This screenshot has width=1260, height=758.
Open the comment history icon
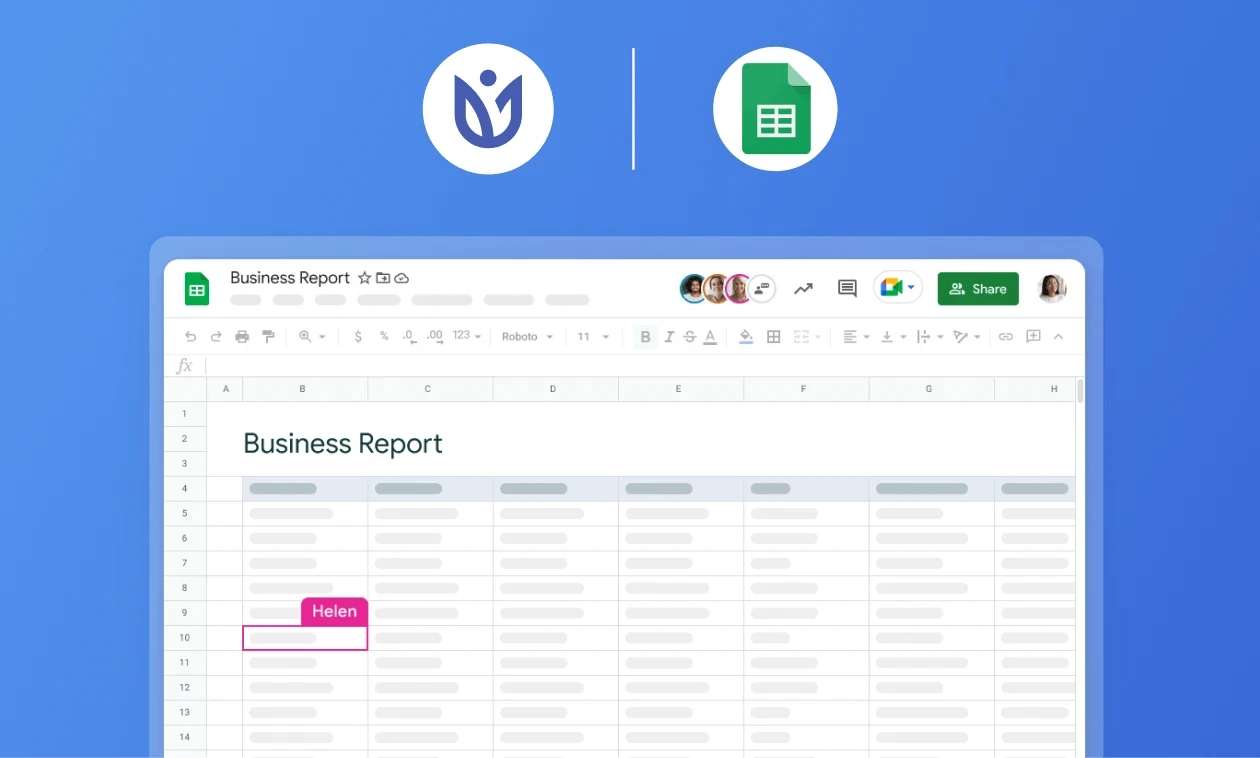click(x=847, y=289)
